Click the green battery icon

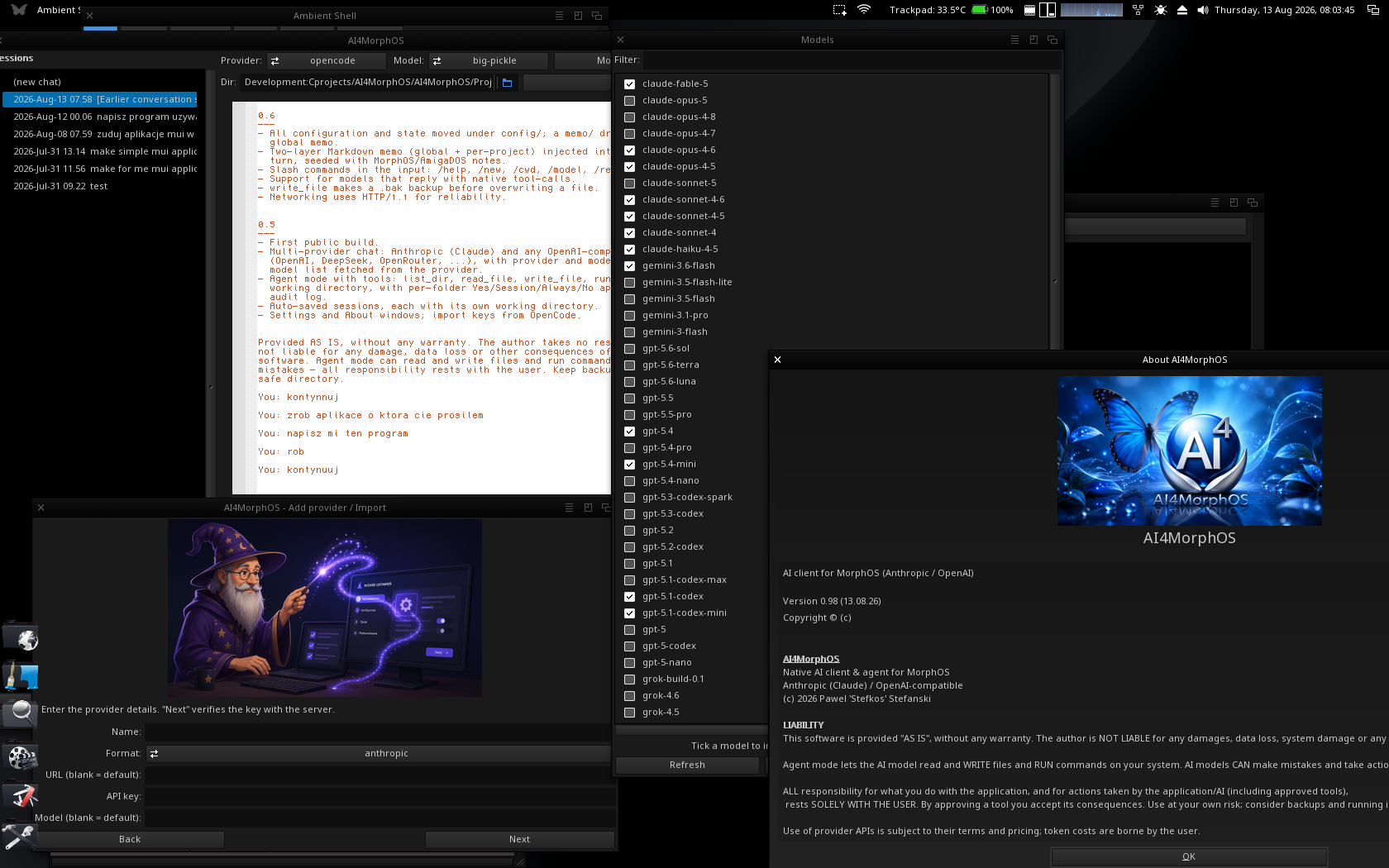[980, 10]
